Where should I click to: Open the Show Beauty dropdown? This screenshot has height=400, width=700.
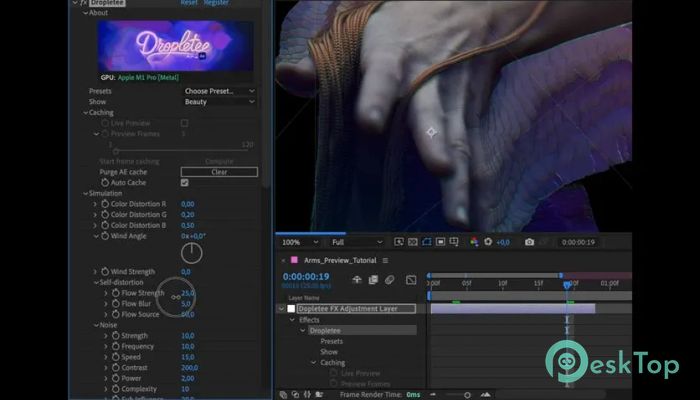(x=219, y=101)
